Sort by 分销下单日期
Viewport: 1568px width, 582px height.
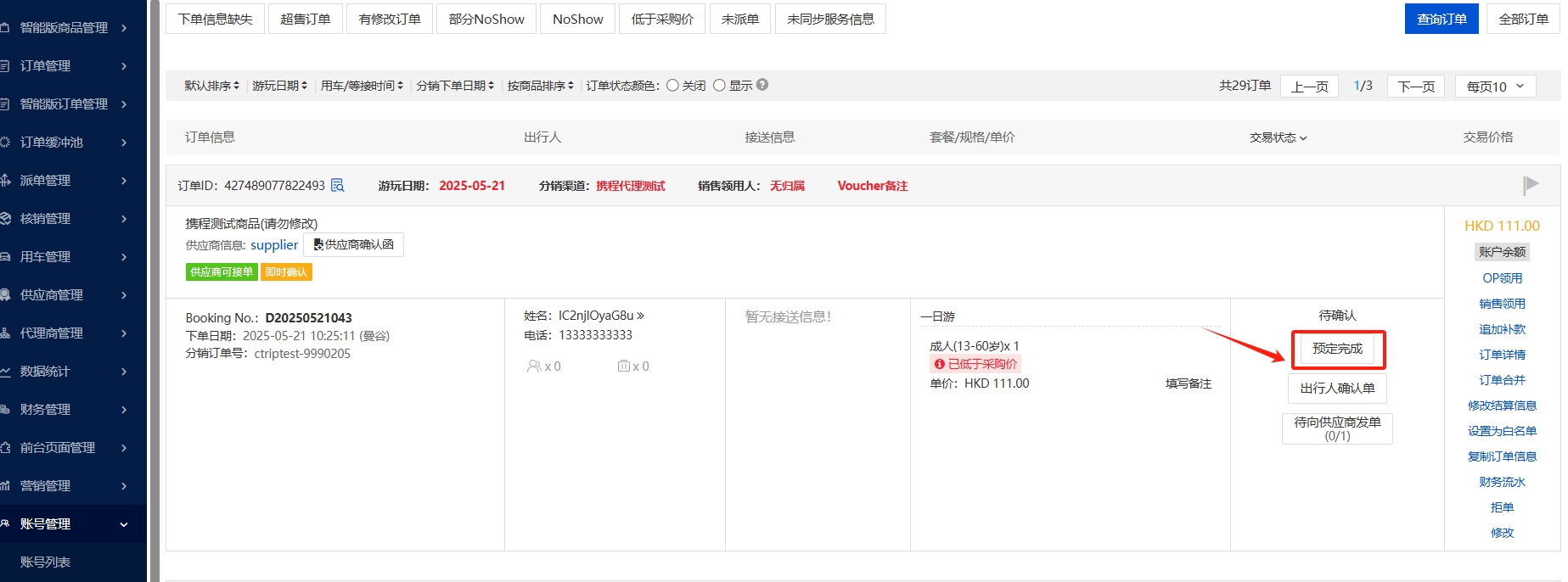coord(455,86)
